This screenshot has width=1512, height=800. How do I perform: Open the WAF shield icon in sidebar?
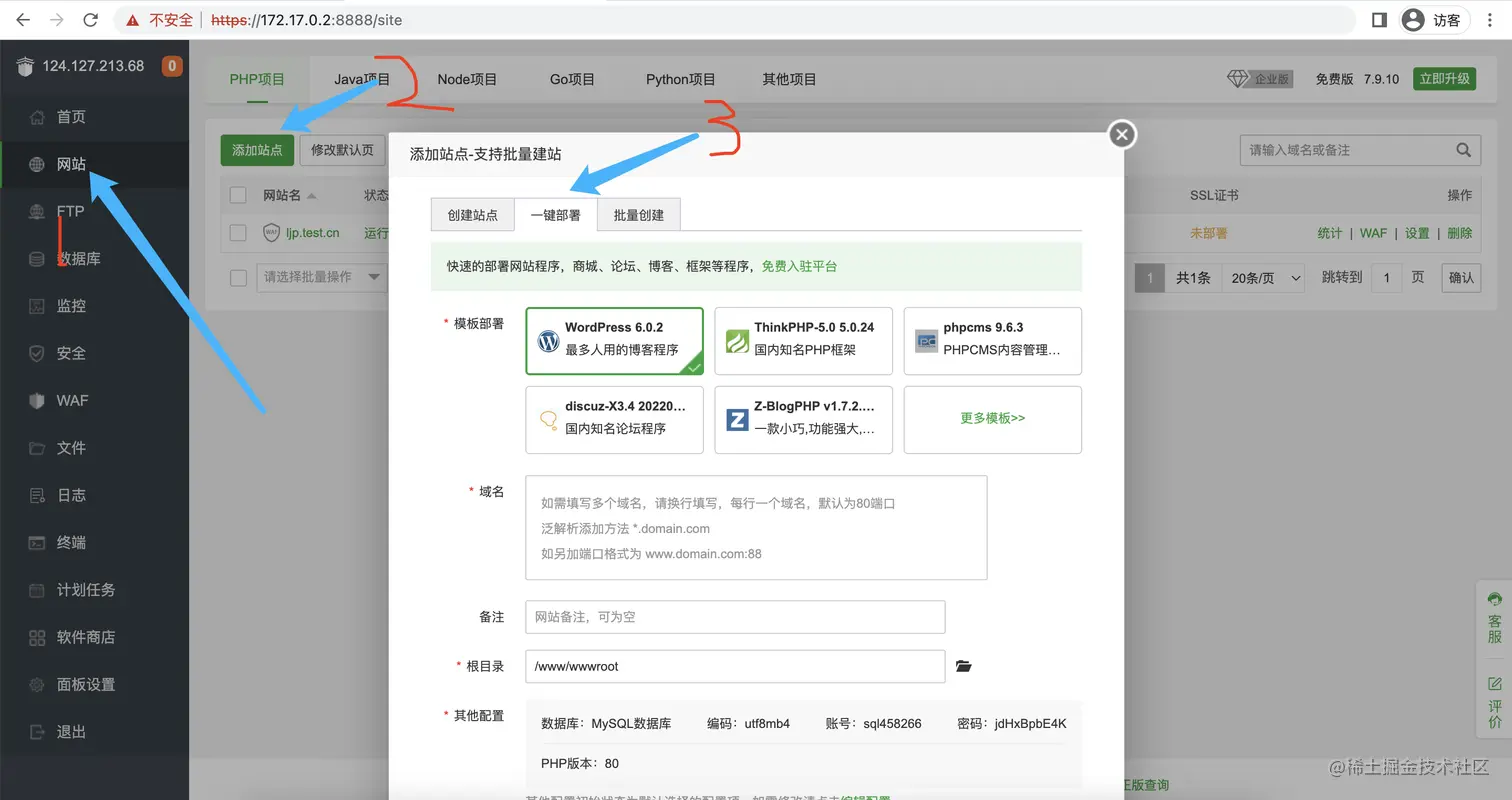37,401
